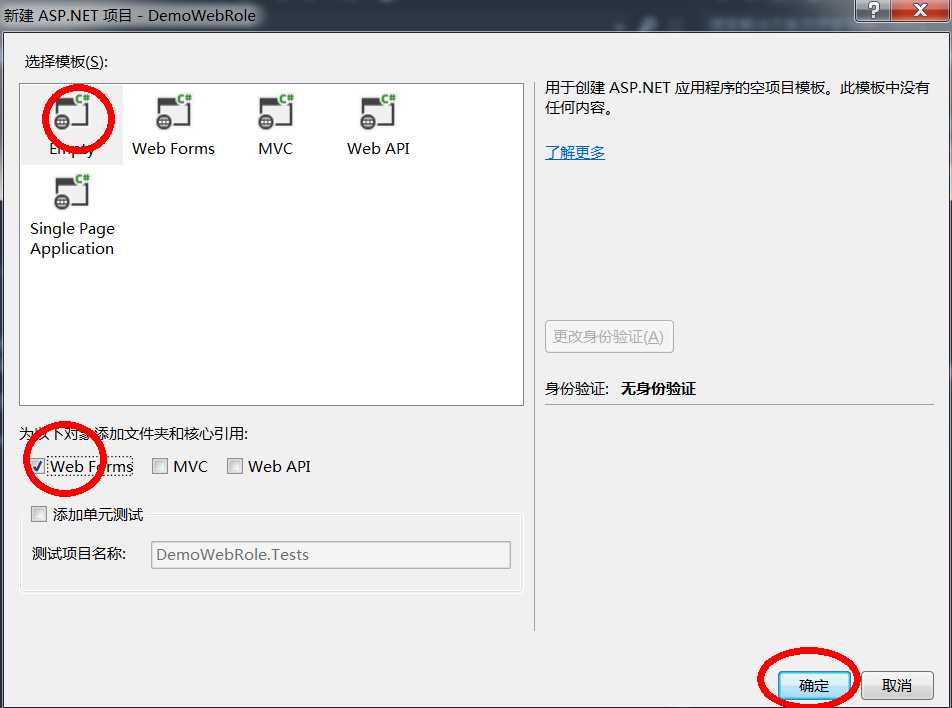This screenshot has width=952, height=708.
Task: Uncheck the Web Forms core references checkbox
Action: [x=38, y=466]
